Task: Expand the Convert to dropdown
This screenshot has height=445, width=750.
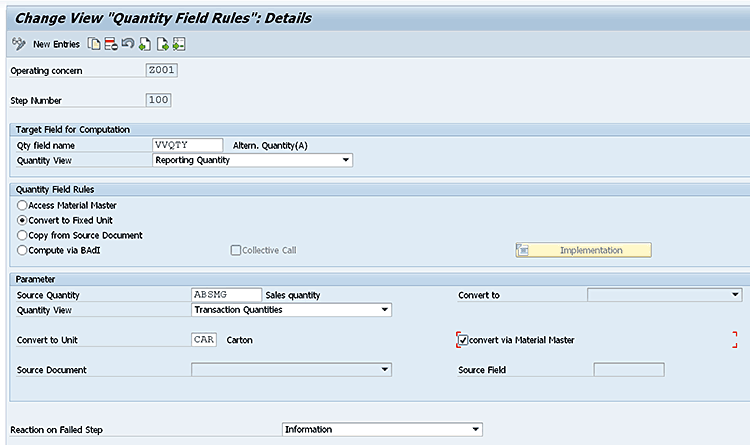Action: point(735,295)
